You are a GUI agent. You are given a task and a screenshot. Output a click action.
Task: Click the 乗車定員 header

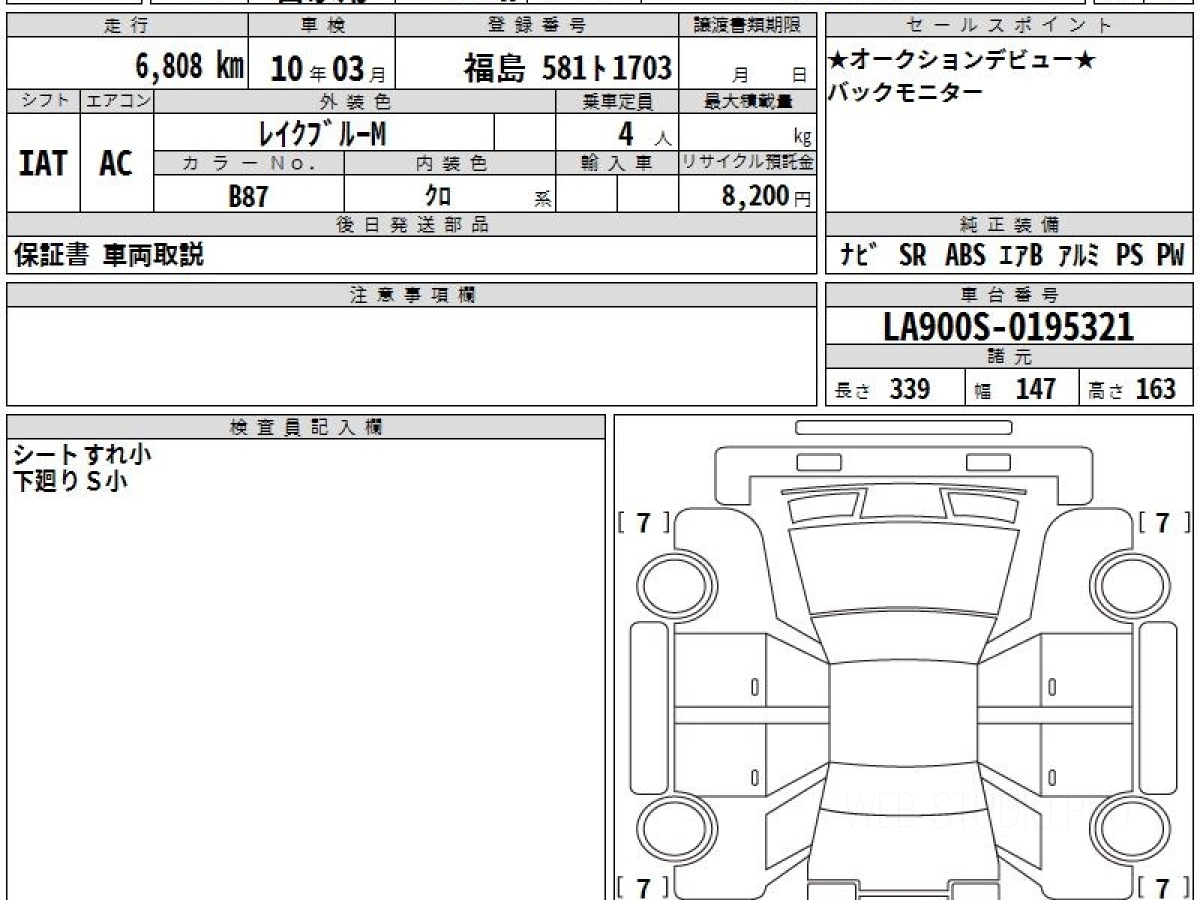(x=617, y=101)
